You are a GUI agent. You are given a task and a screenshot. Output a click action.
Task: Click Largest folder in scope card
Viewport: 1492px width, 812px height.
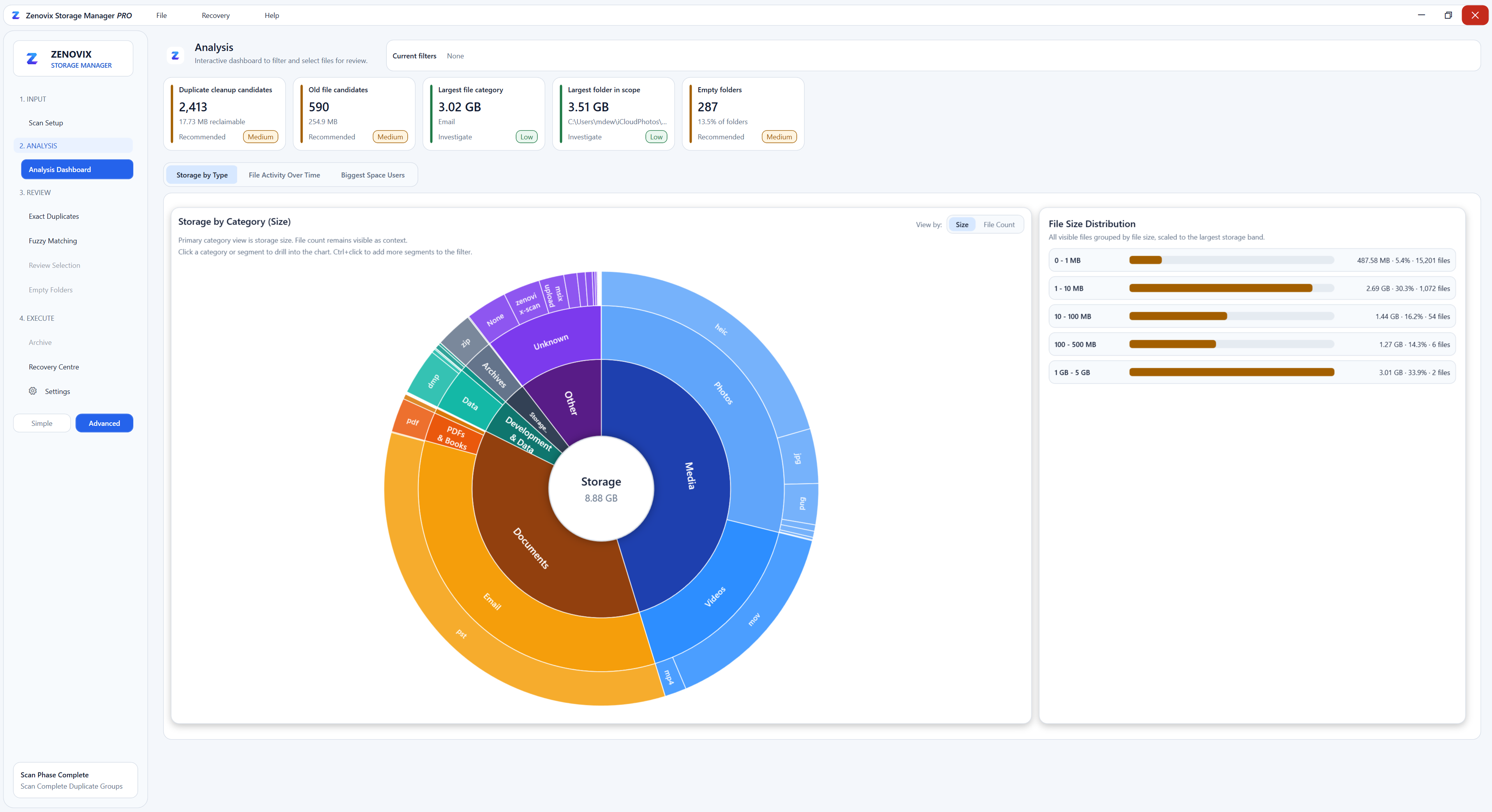pyautogui.click(x=614, y=113)
